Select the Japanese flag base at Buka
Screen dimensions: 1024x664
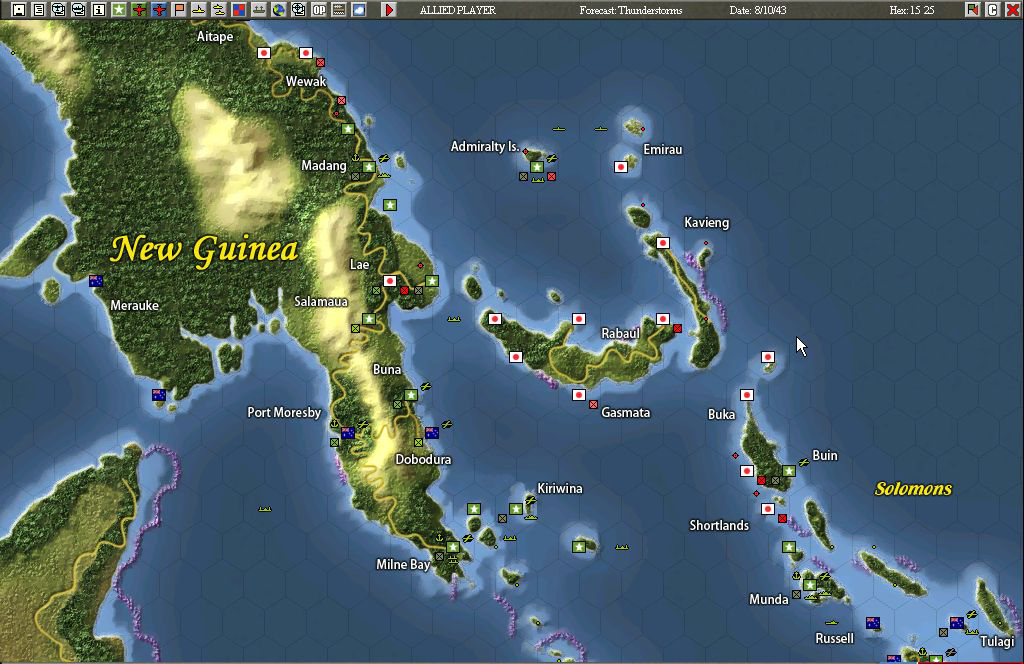[x=747, y=395]
